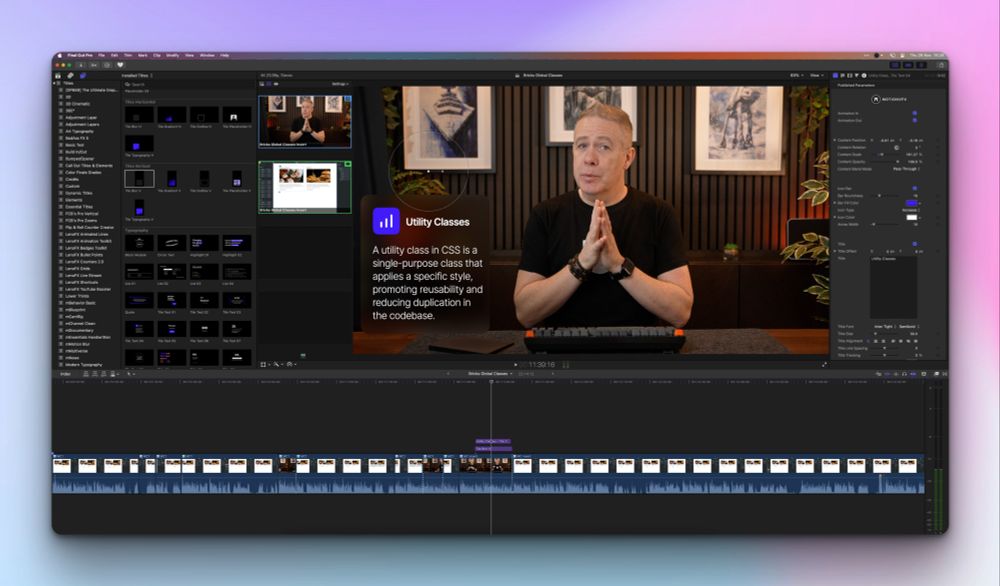This screenshot has height=586, width=1000.
Task: Toggle the Icon Bar checkbox
Action: coord(915,188)
